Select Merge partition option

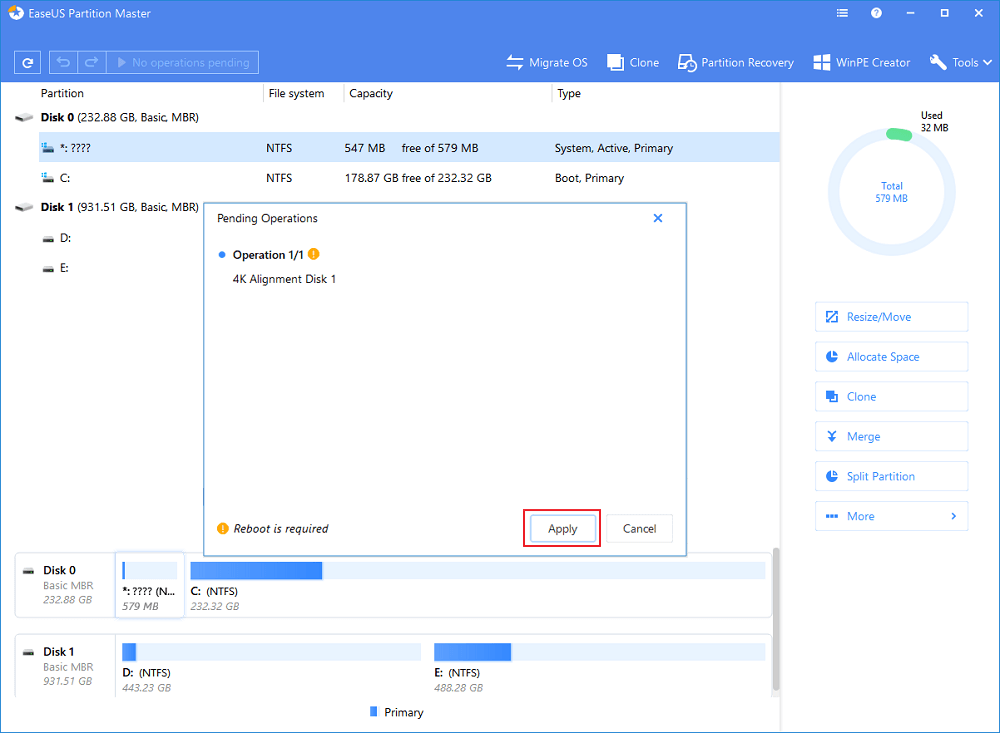pyautogui.click(x=891, y=437)
